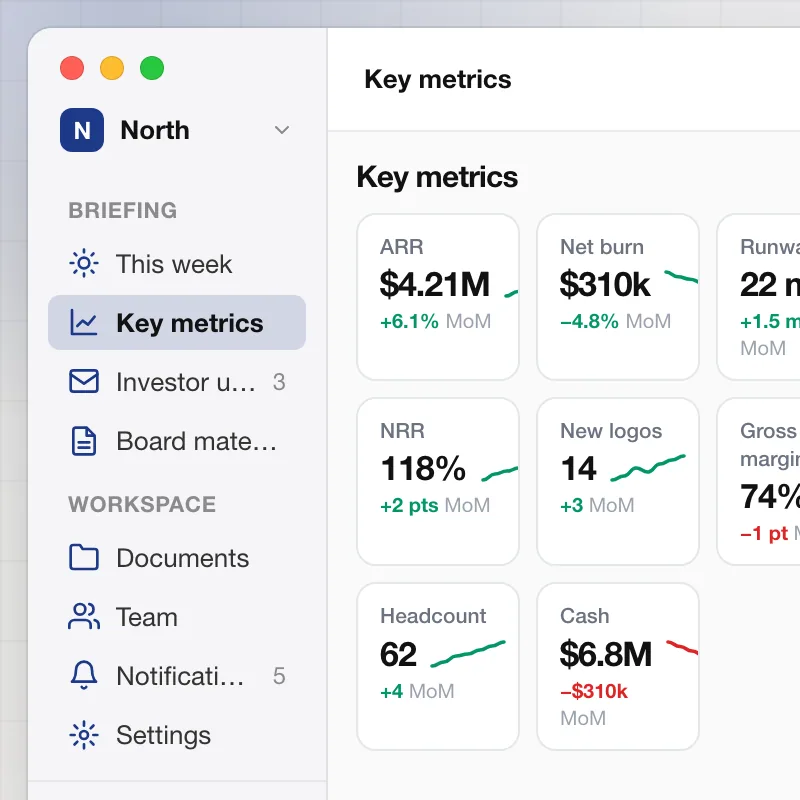
Task: Click the –$310k cash change text
Action: tap(594, 691)
